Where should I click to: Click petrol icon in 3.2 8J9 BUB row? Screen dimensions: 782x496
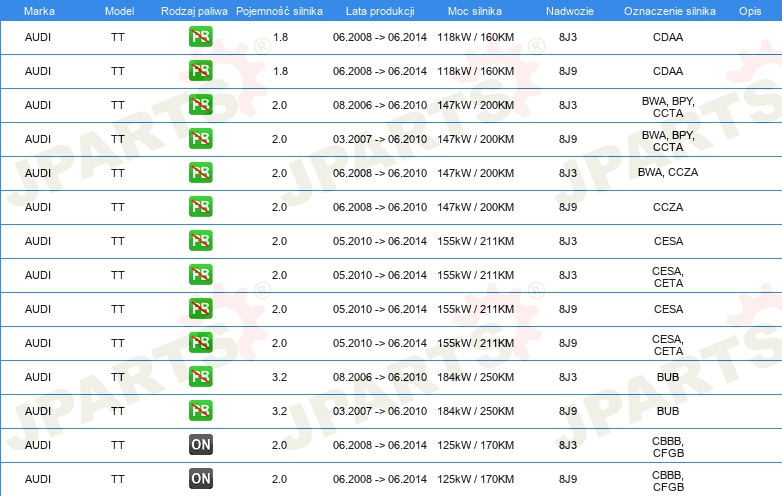200,411
